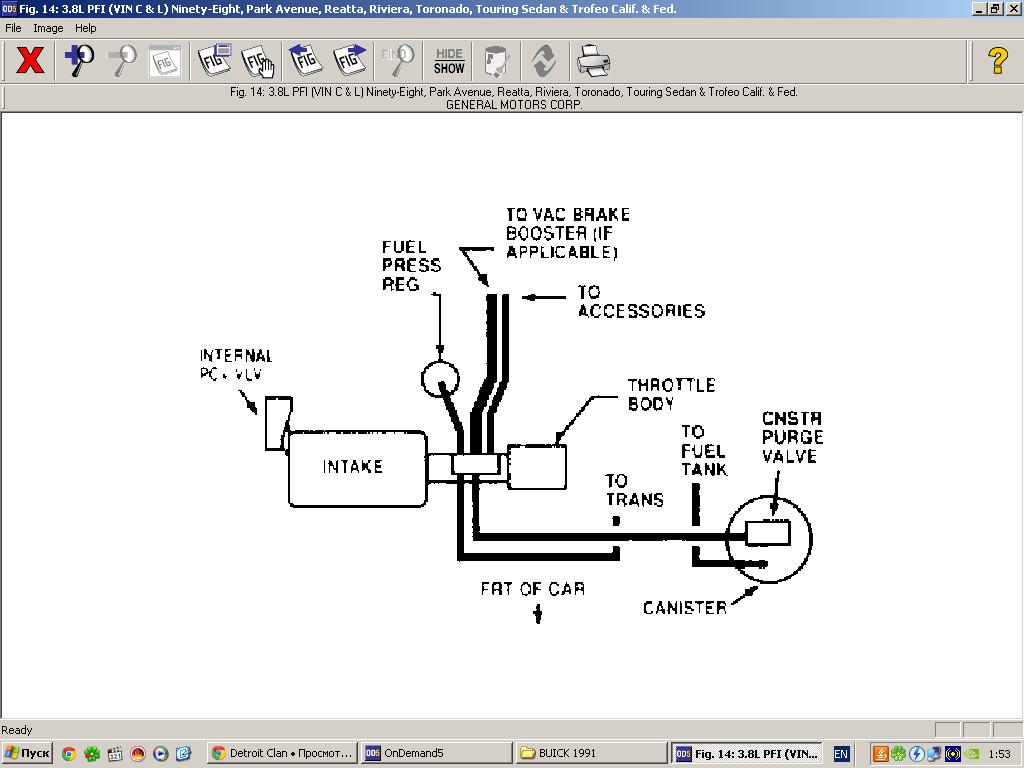The height and width of the screenshot is (768, 1024).
Task: Select the Fig. 14 3.8L PFI taskbar button
Action: coord(746,753)
